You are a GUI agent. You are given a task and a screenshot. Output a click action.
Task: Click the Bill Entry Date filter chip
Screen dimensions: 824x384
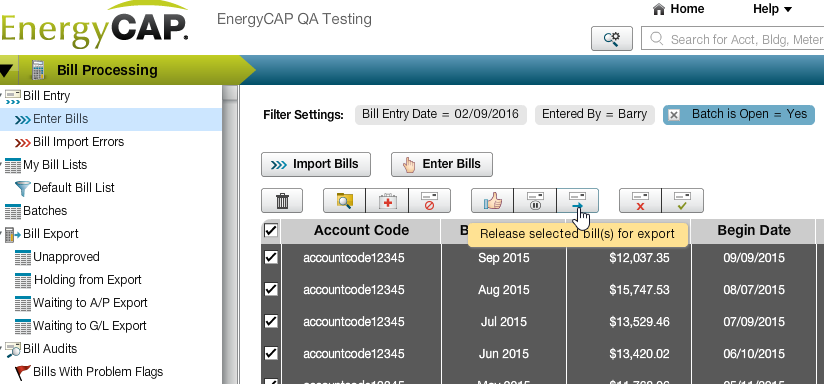[x=441, y=115]
